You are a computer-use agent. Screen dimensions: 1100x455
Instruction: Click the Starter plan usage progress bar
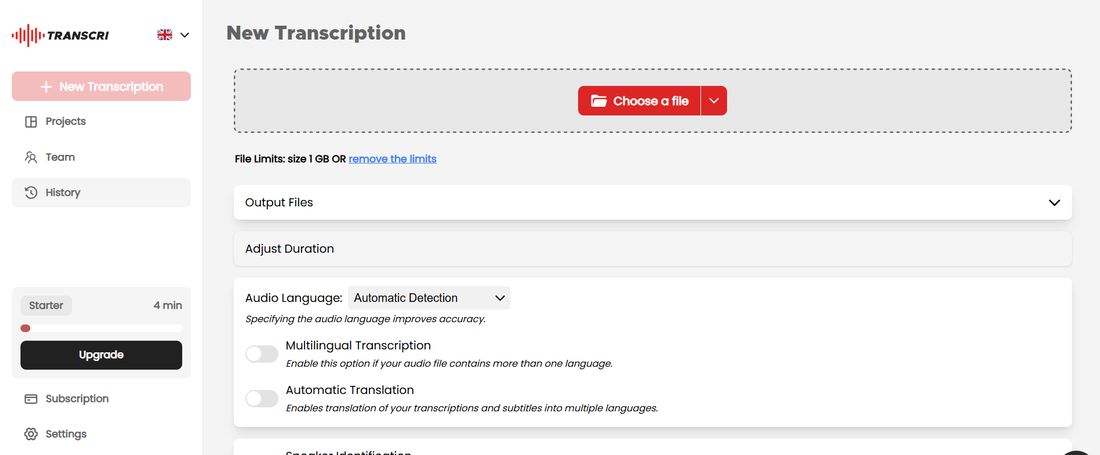(101, 328)
